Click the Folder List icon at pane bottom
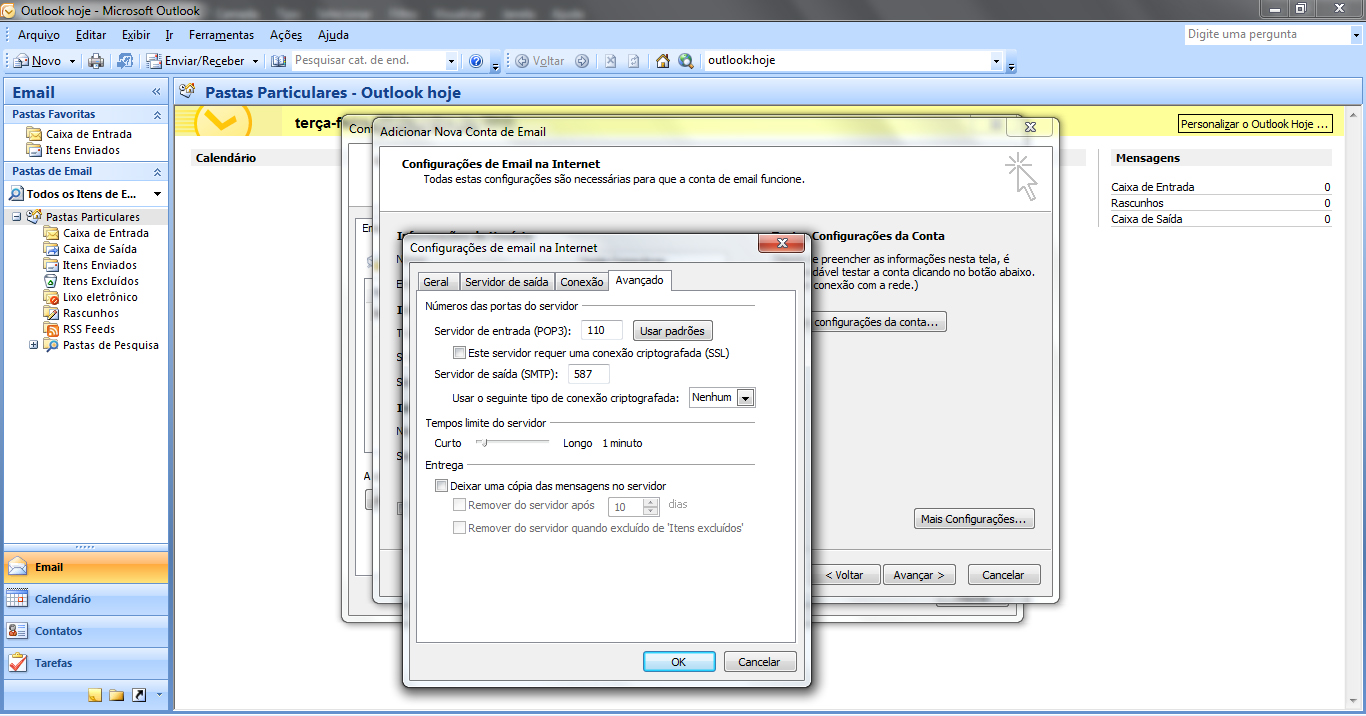The width and height of the screenshot is (1366, 716). [x=117, y=695]
